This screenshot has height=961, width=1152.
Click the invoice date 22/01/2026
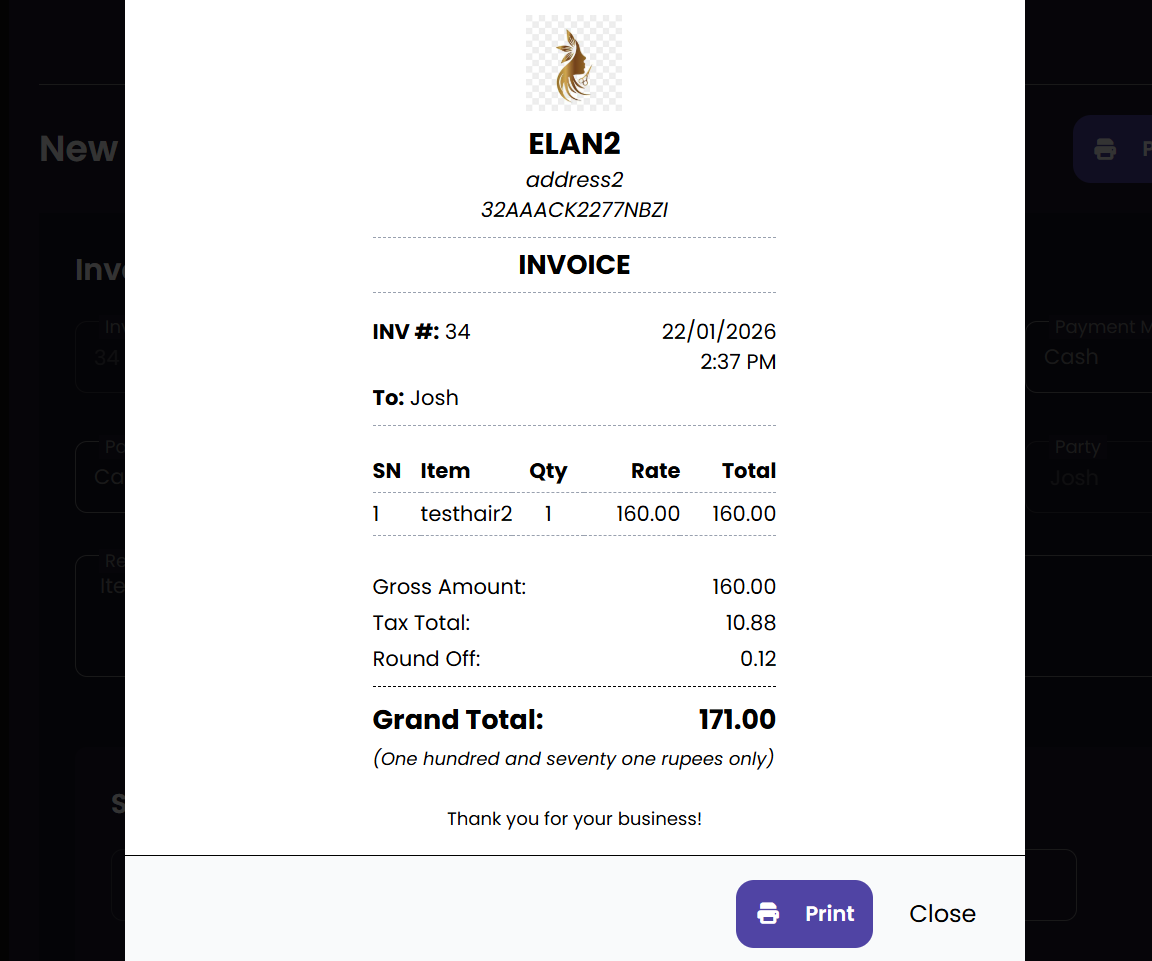(718, 331)
